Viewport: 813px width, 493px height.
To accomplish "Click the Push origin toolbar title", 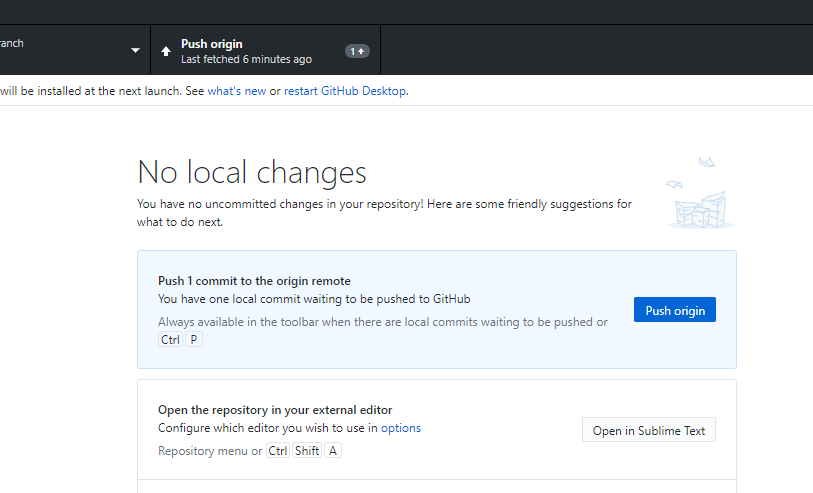I will tap(212, 44).
